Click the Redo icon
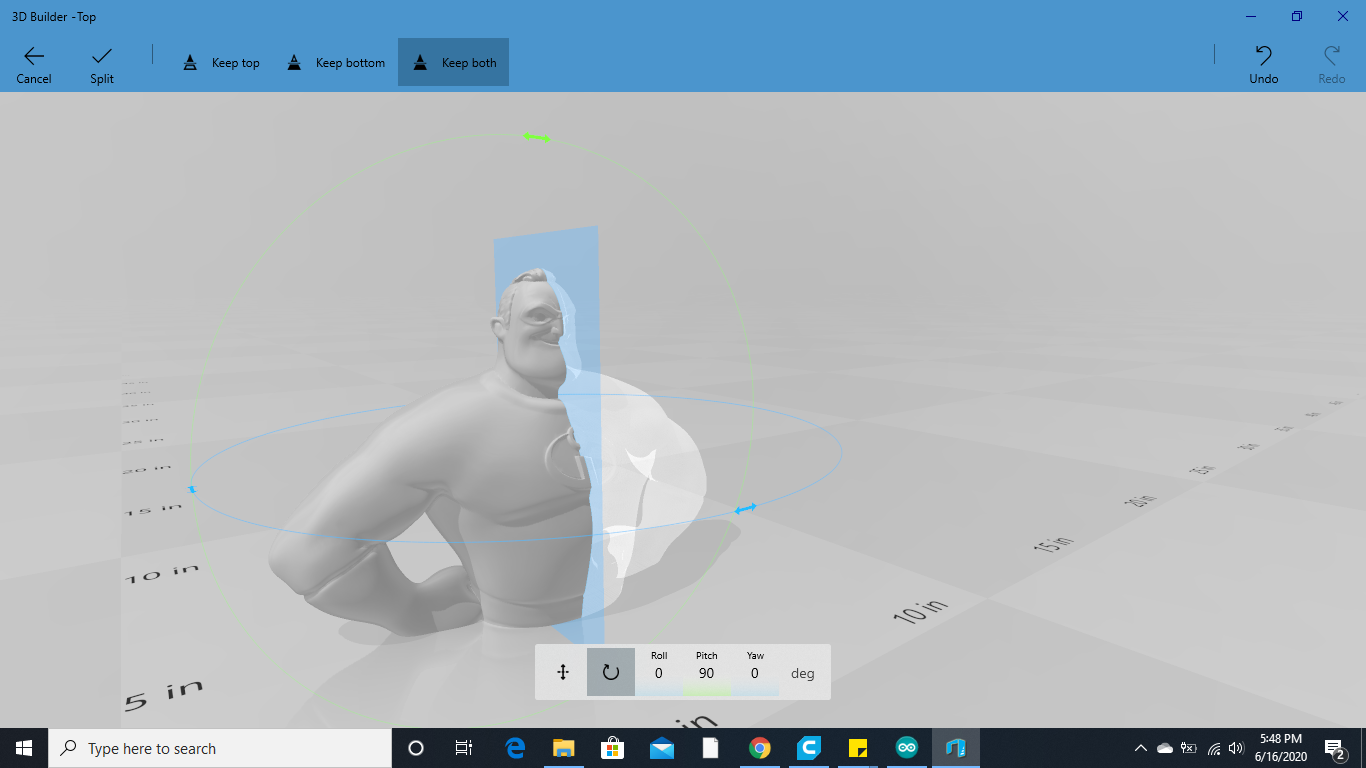 click(1331, 60)
